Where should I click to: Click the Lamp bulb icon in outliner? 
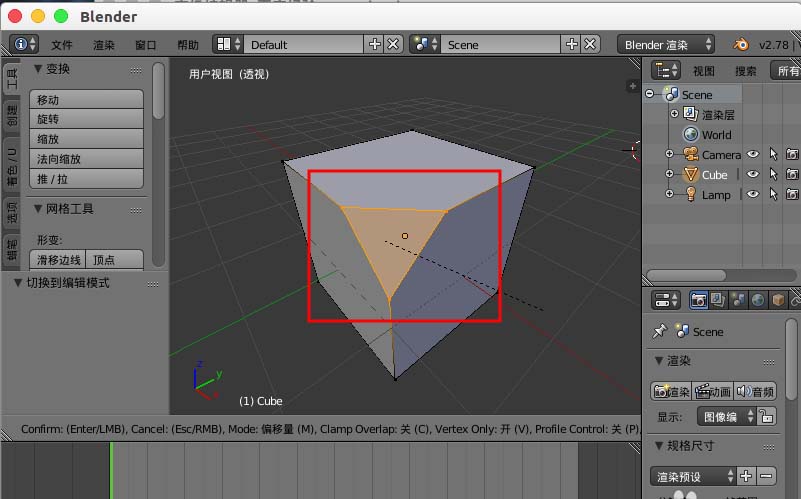coord(691,194)
